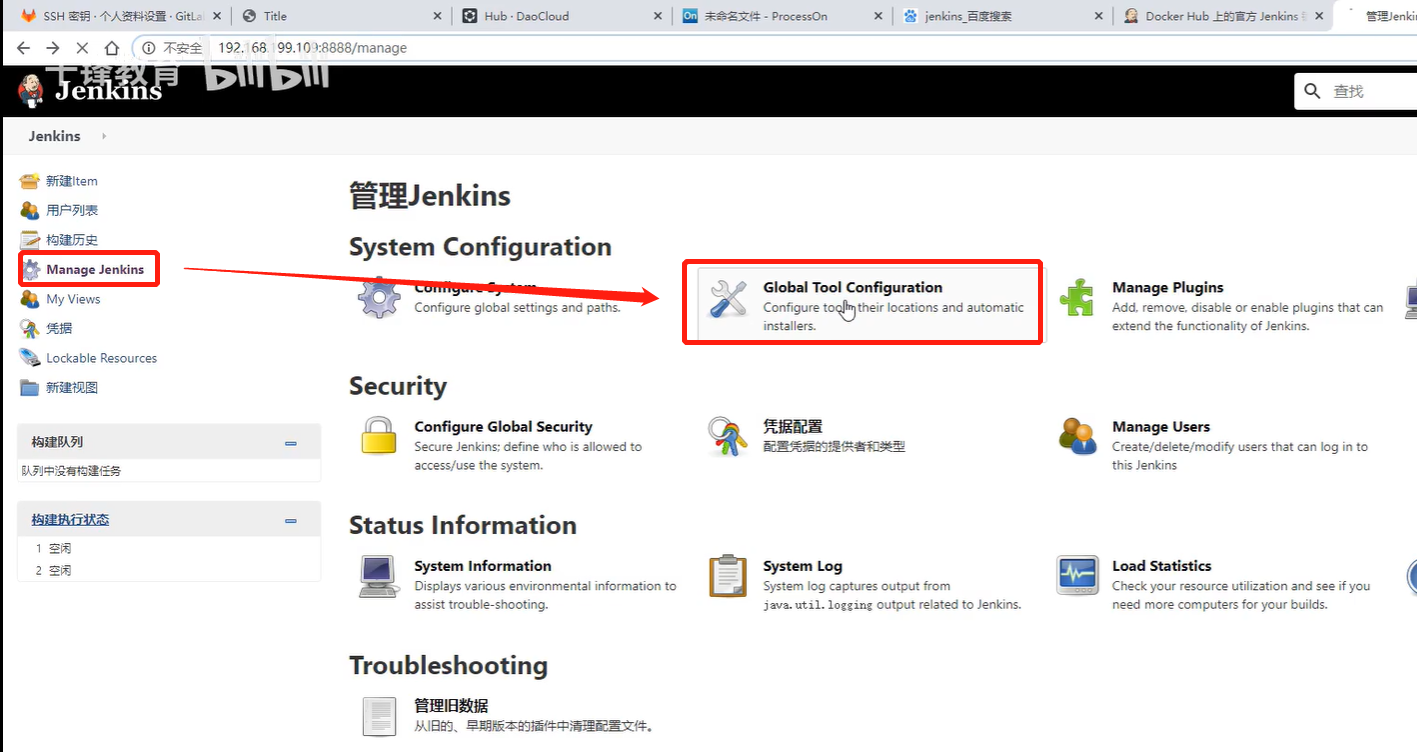Image resolution: width=1417 pixels, height=752 pixels.
Task: Switch to the Title browser tab
Action: point(341,16)
